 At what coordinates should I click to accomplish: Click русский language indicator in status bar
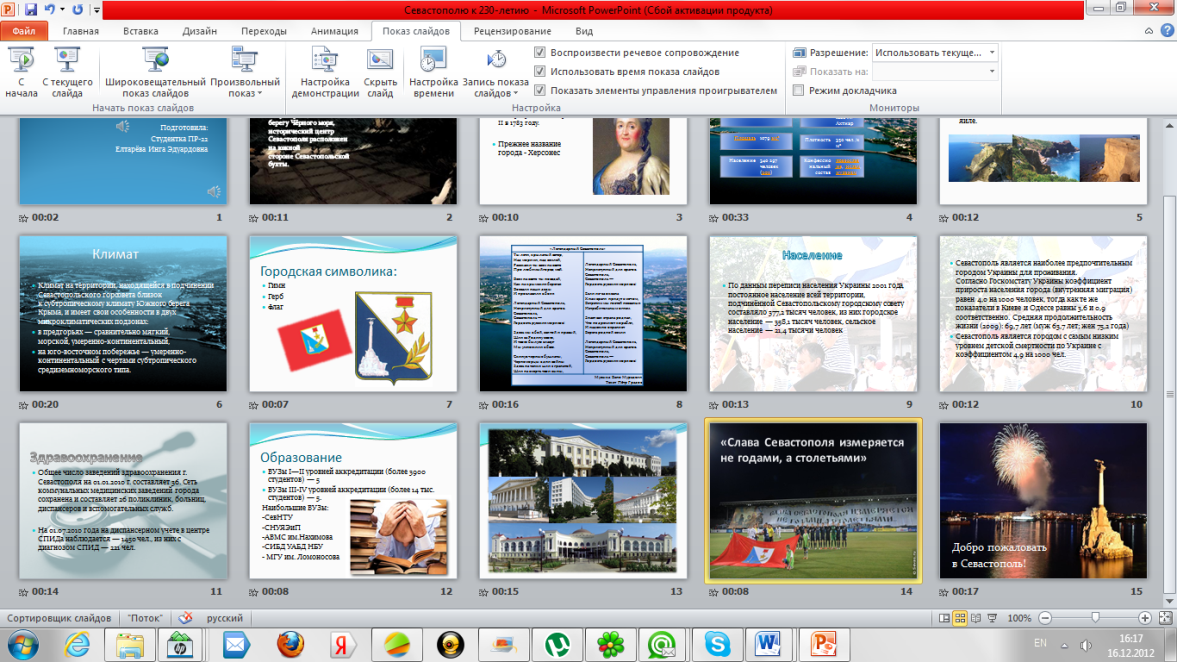(x=224, y=618)
